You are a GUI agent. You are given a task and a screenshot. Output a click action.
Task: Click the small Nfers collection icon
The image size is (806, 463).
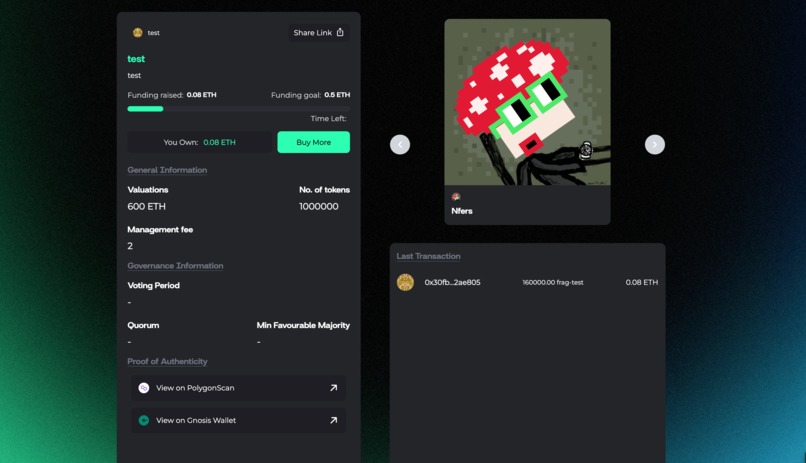(x=456, y=197)
